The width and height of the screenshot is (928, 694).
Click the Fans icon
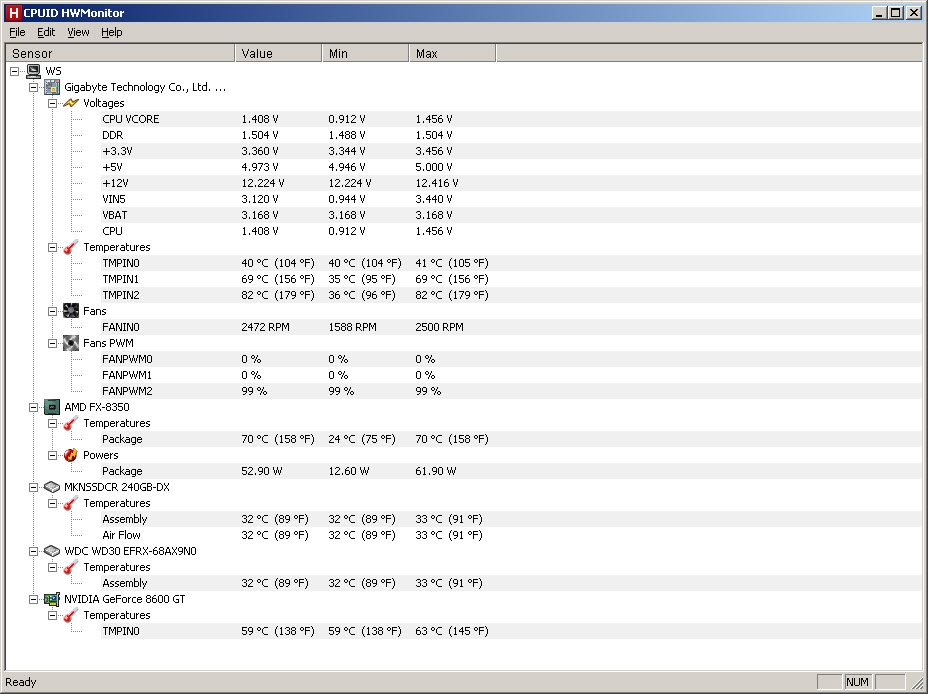(x=71, y=311)
